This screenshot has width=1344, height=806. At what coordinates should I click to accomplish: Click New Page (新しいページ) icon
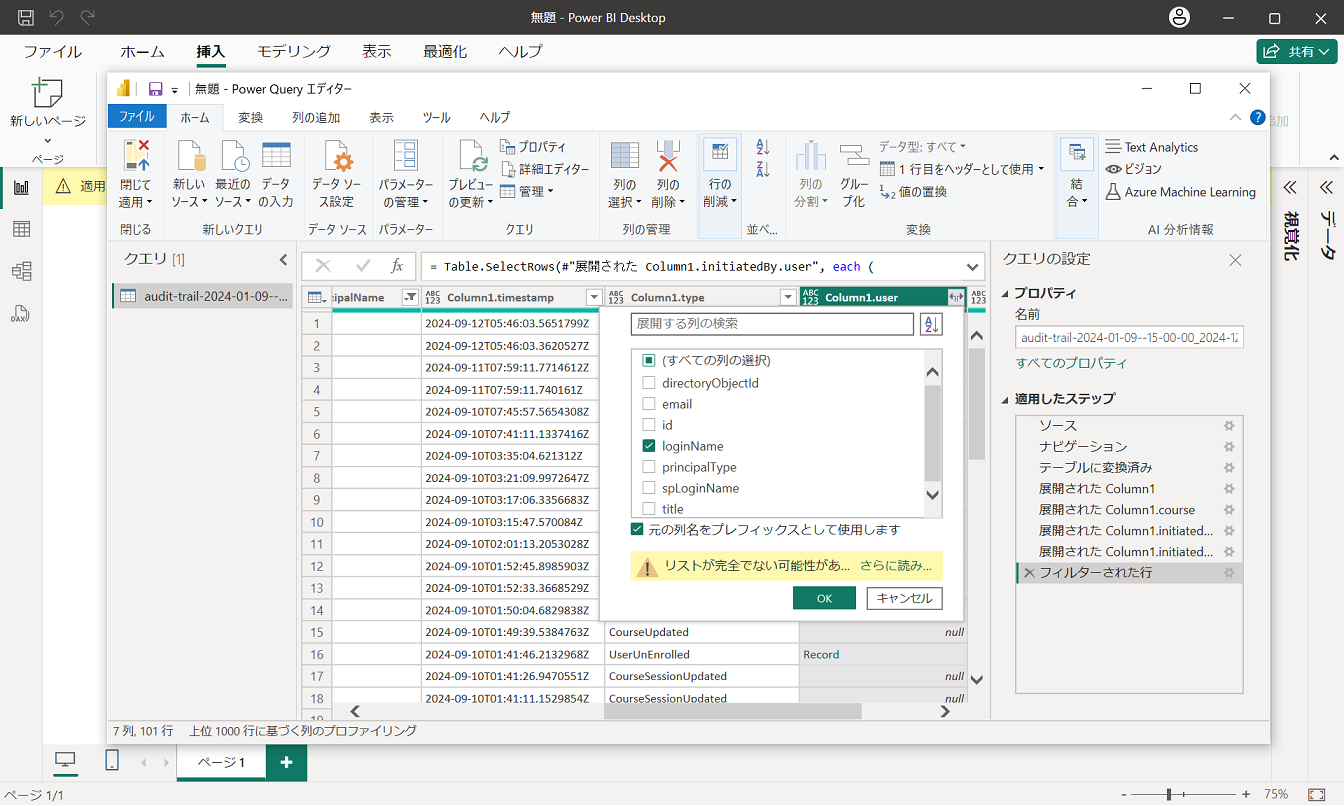[x=47, y=93]
